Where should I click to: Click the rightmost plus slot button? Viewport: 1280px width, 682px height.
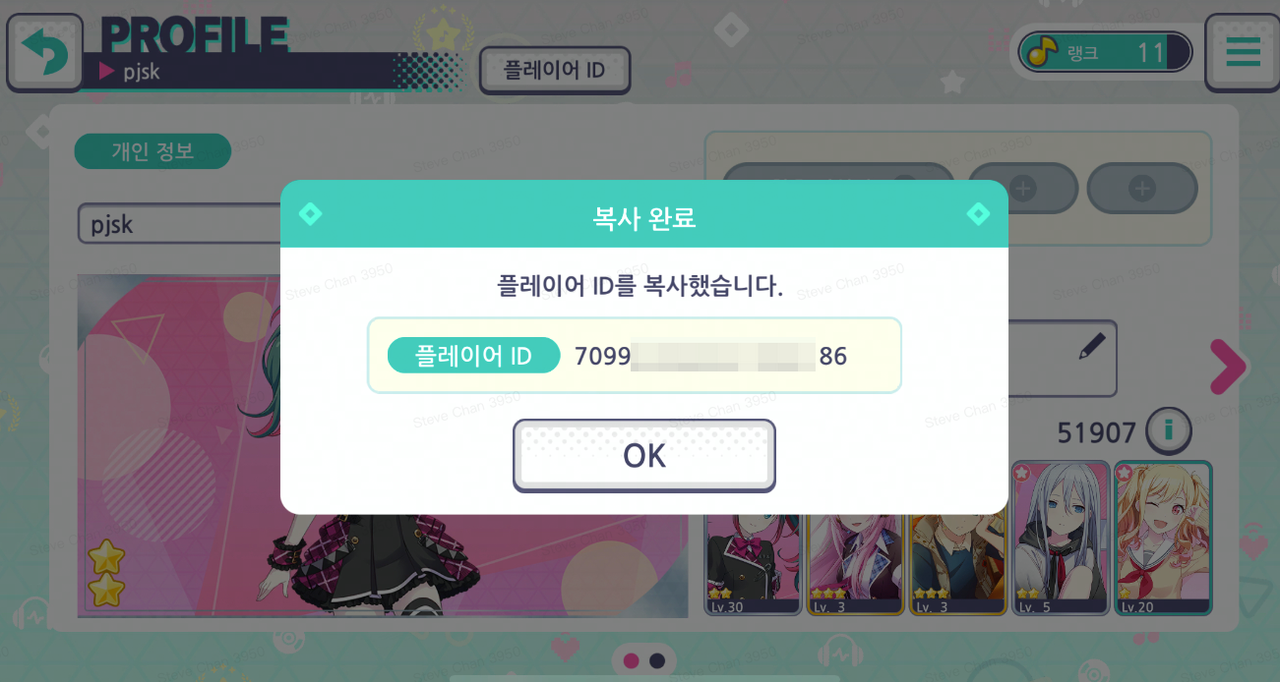pyautogui.click(x=1142, y=188)
